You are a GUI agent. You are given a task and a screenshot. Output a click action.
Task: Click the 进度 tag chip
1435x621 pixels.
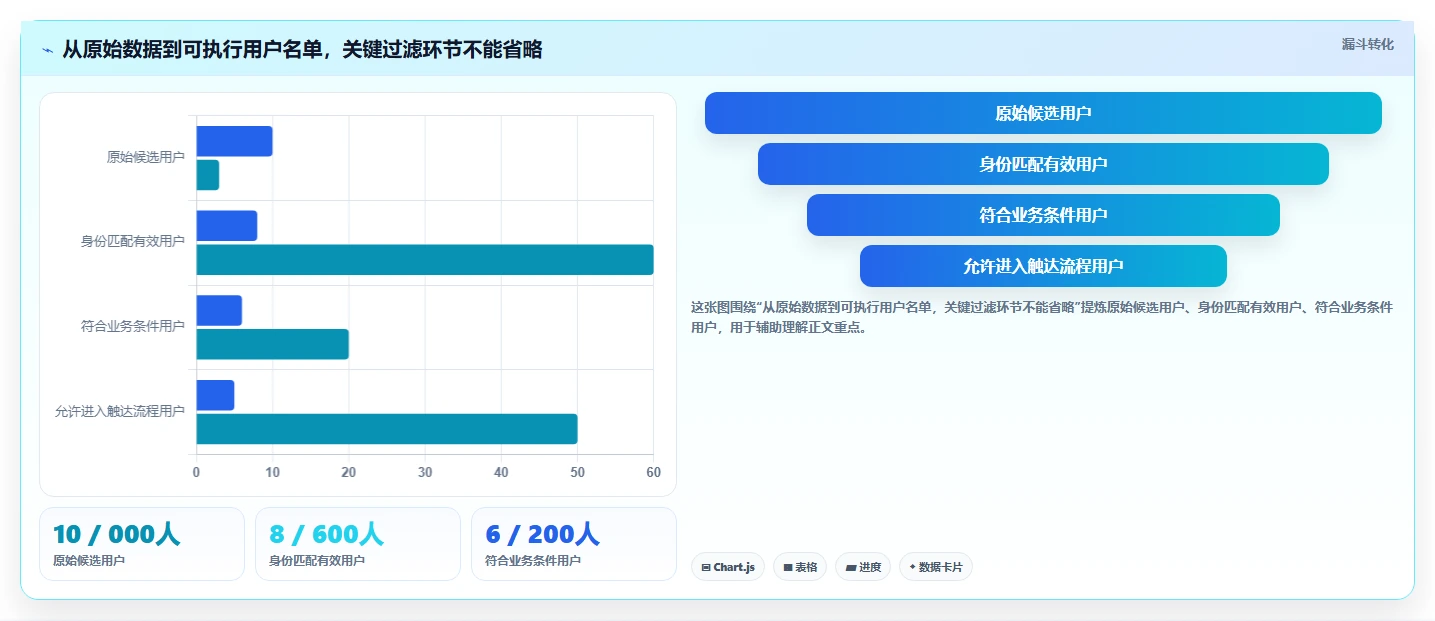pos(863,567)
